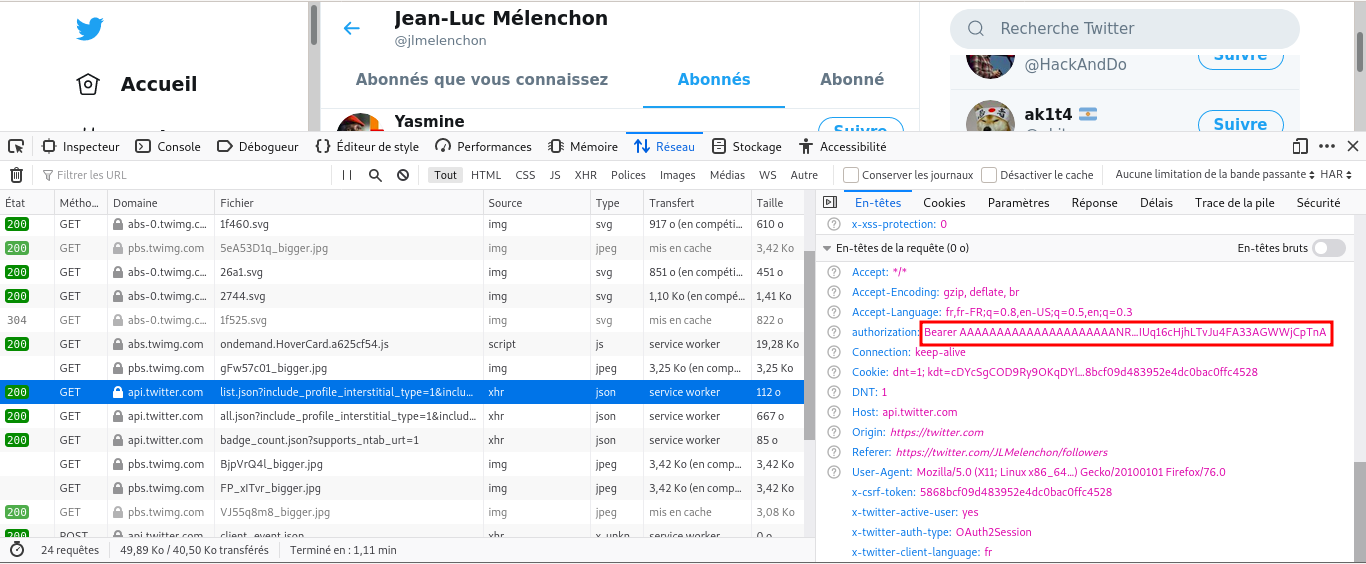Open the Inspecteur panel
The image size is (1366, 564).
80,146
